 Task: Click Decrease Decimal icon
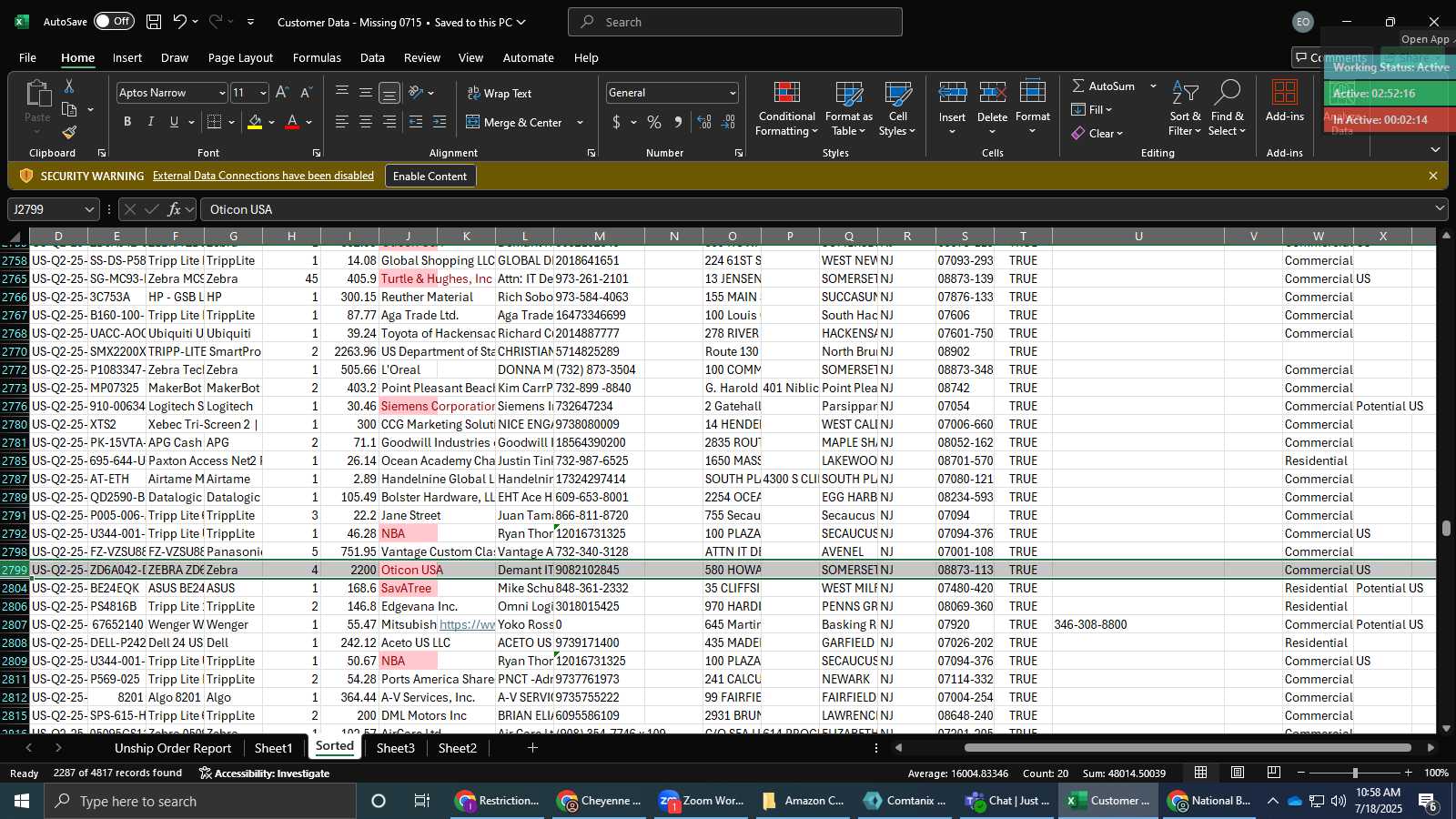pos(728,122)
